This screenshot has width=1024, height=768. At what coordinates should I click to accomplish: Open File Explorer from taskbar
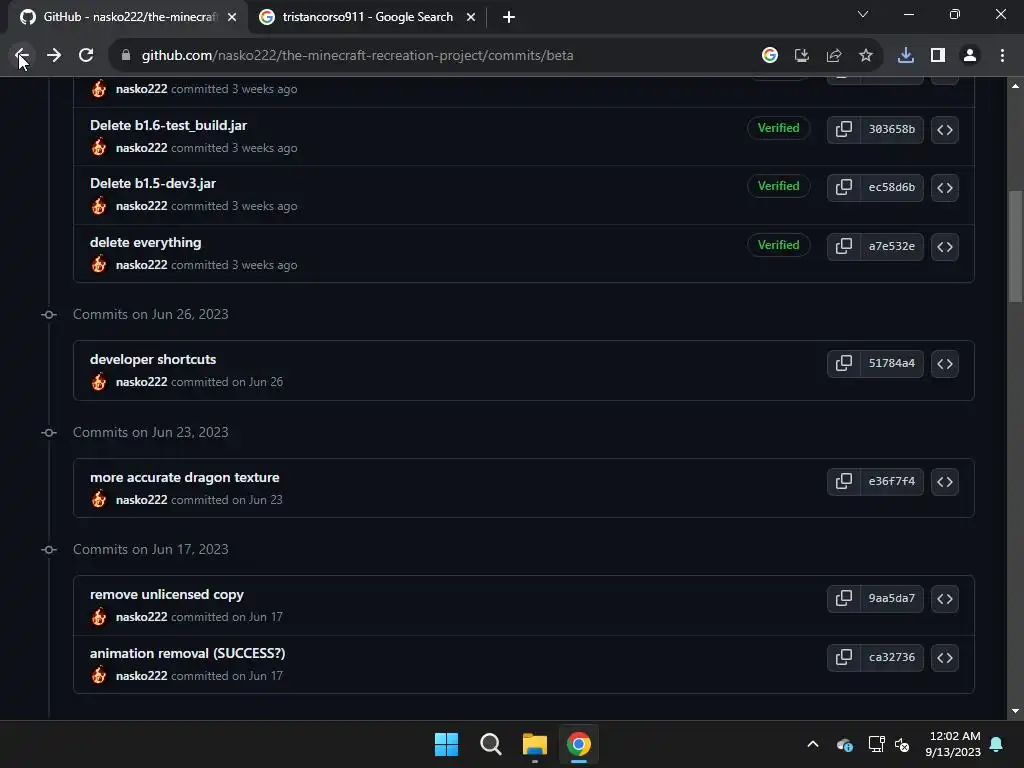click(534, 744)
